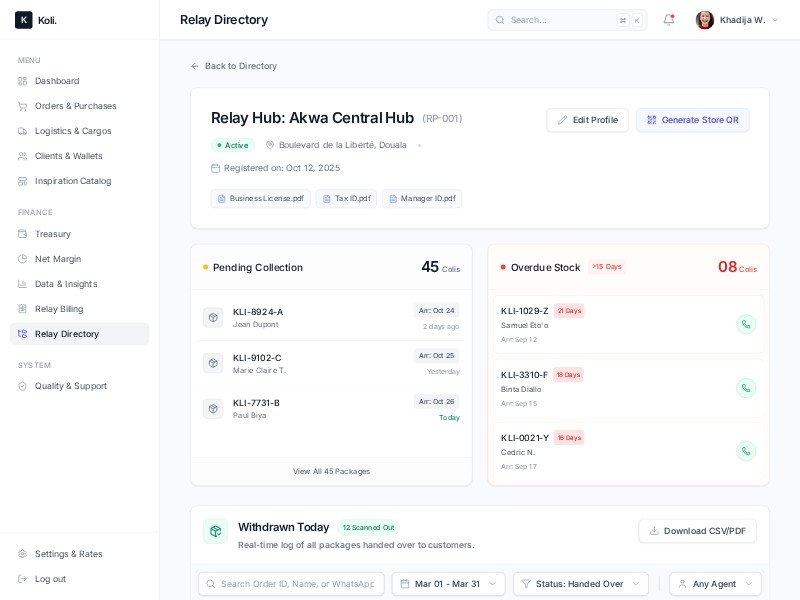This screenshot has height=600, width=800.
Task: Open Logistics & Cargos in sidebar
Action: [73, 131]
